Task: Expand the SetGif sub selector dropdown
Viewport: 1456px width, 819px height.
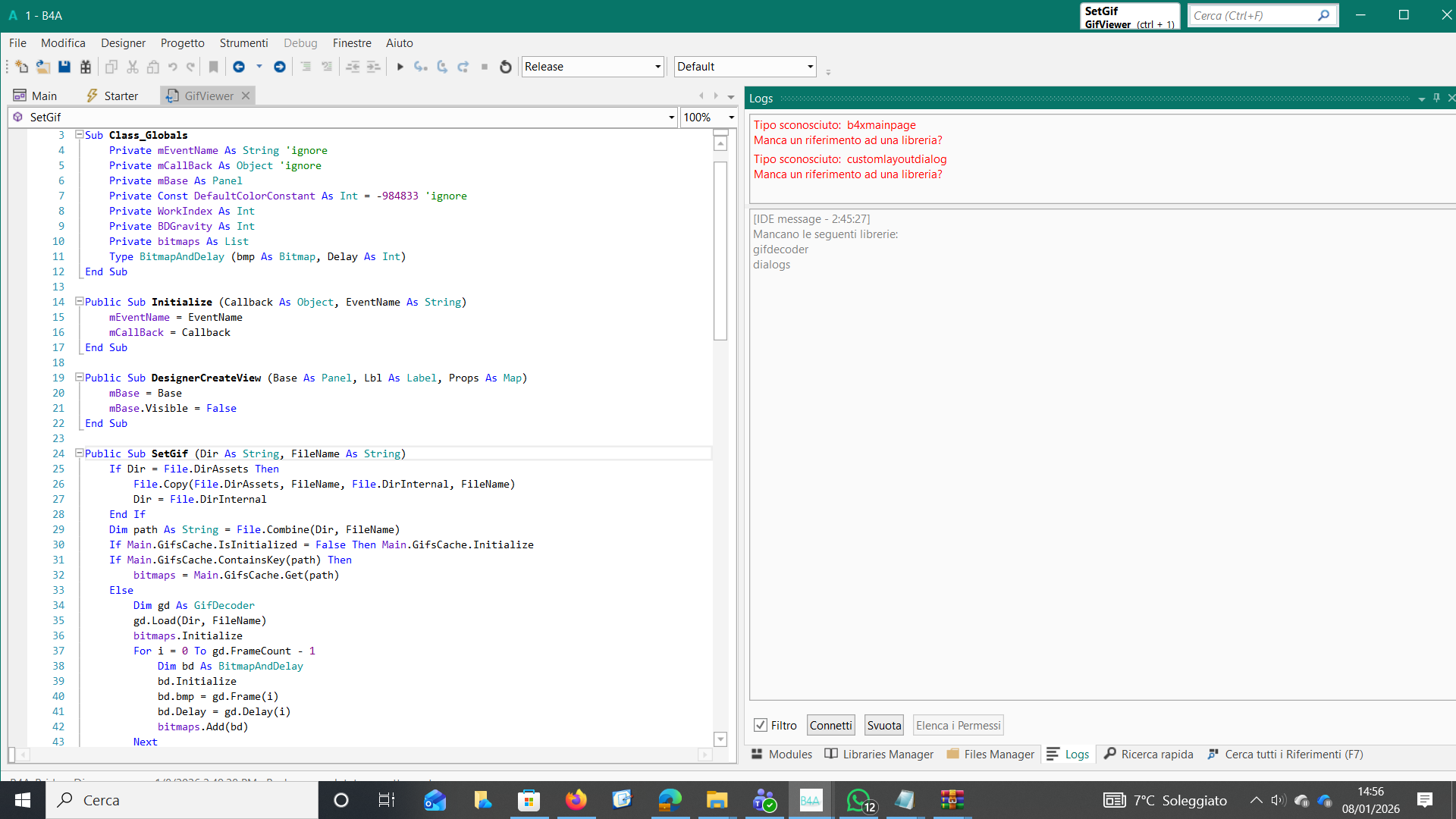Action: coord(671,117)
